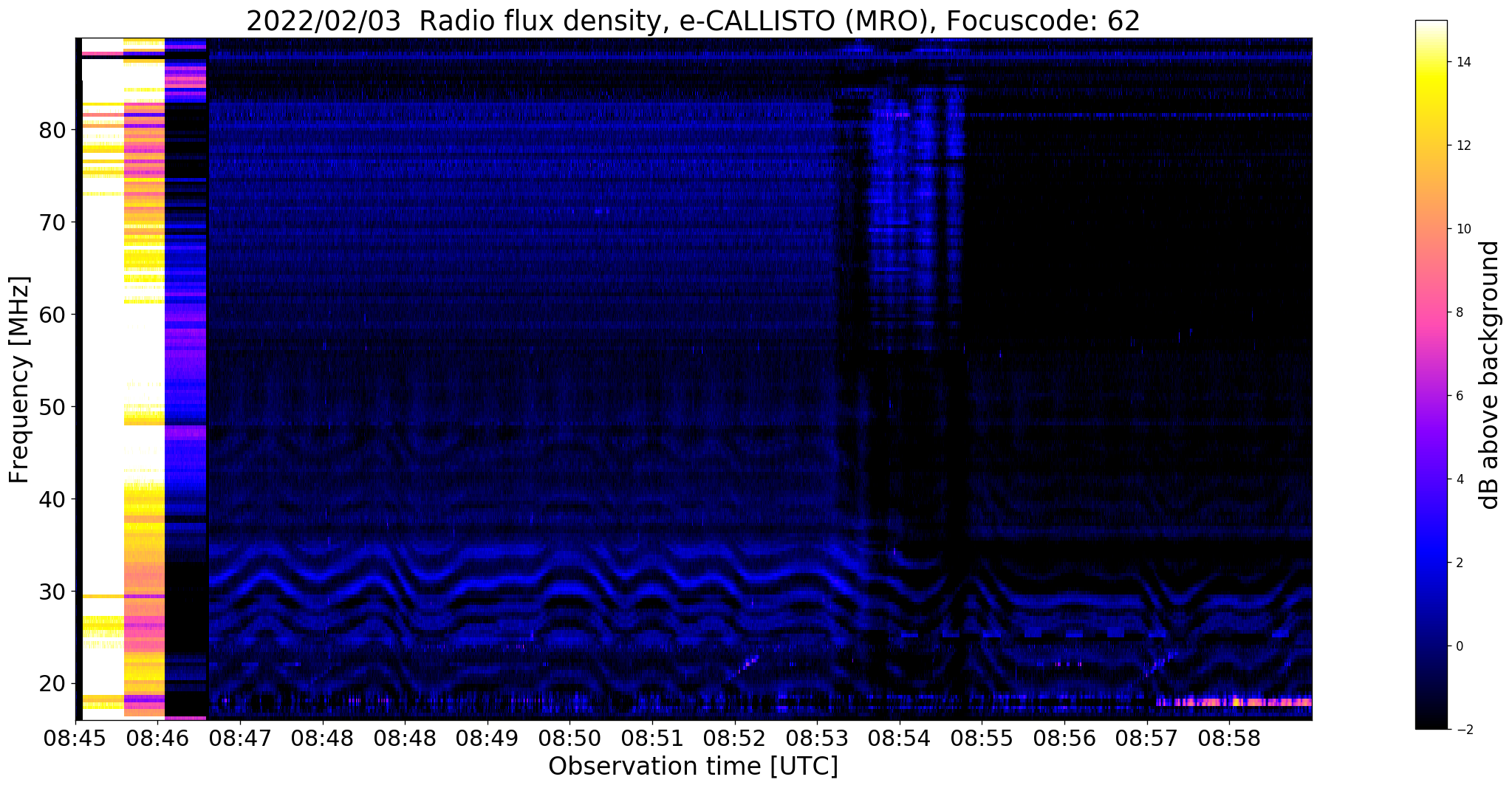
Task: Click the colorbar tick label 8
Action: [1459, 312]
